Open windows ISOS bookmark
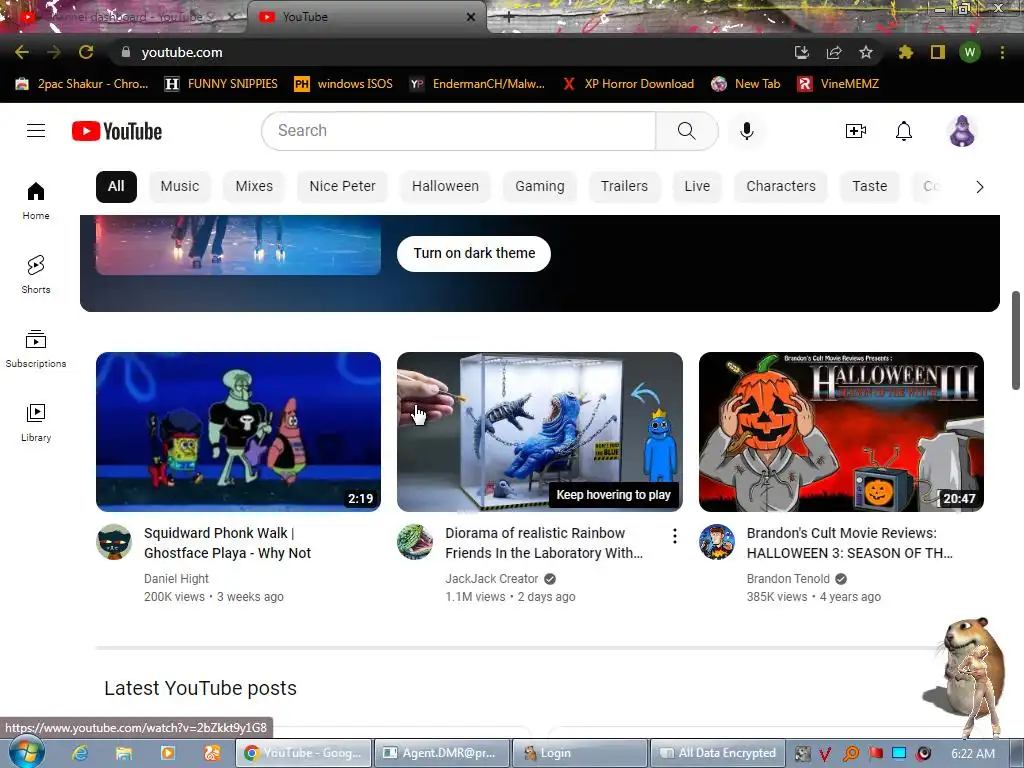 coord(344,84)
